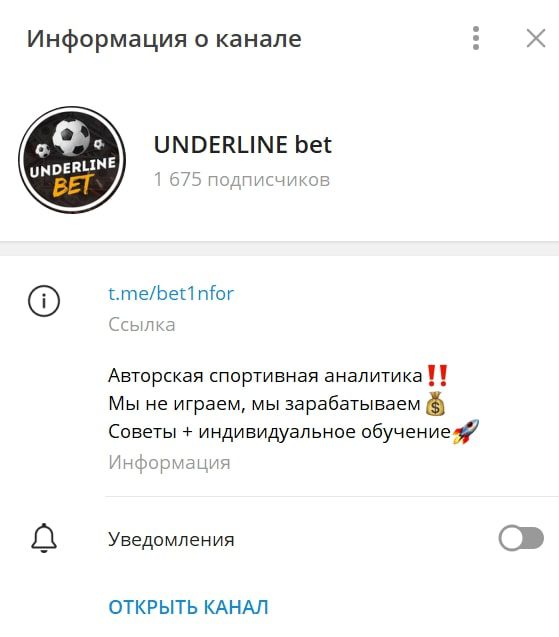Click the grey Информация caption label
Viewport: 559px width, 637px height.
[169, 463]
